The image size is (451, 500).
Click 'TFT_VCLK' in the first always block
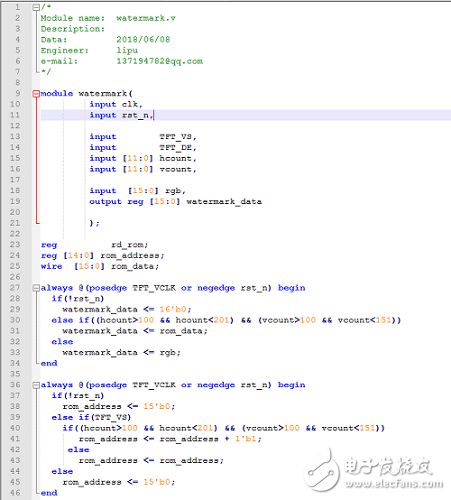(154, 288)
